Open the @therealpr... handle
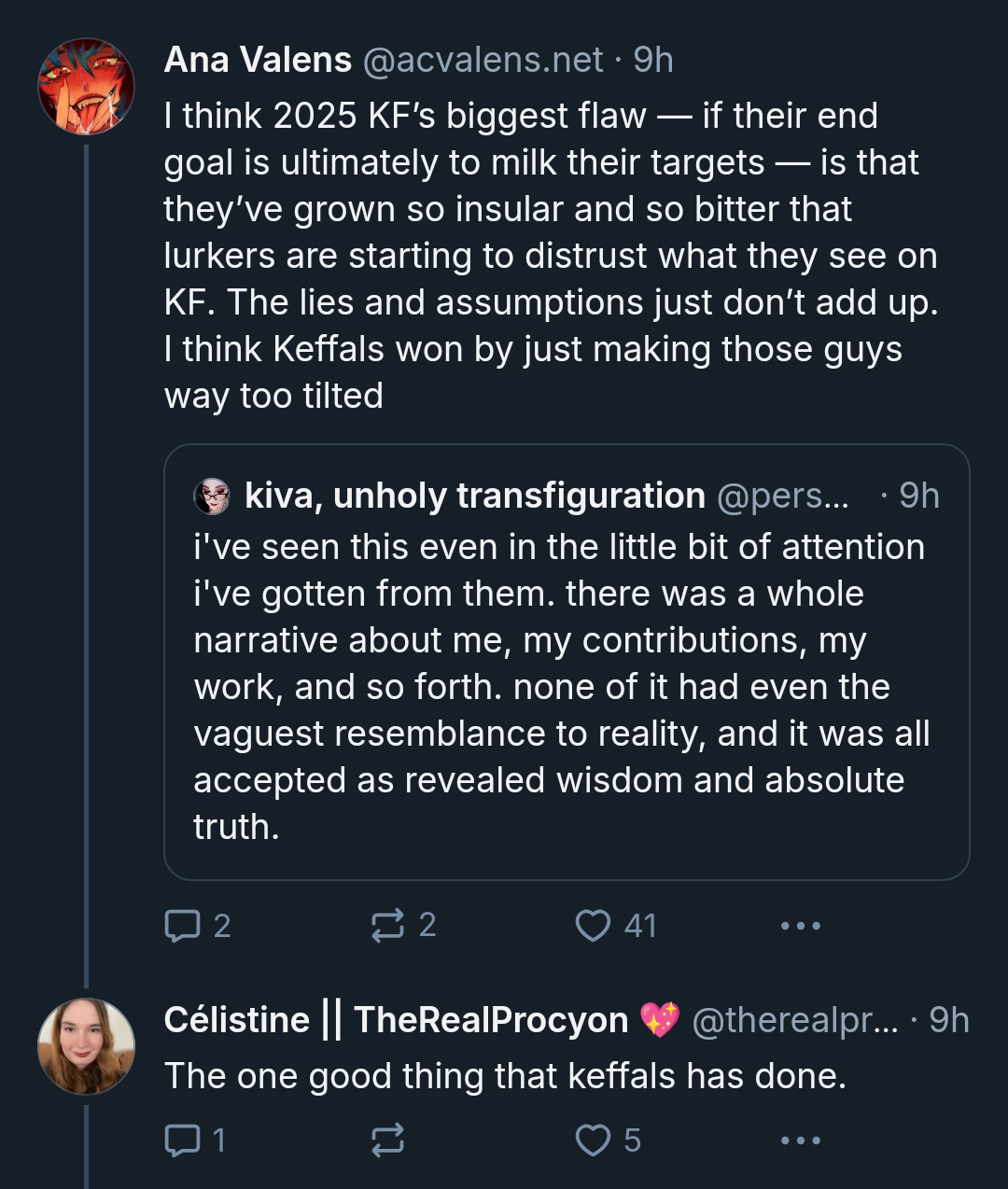The width and height of the screenshot is (1008, 1189). click(x=795, y=1020)
